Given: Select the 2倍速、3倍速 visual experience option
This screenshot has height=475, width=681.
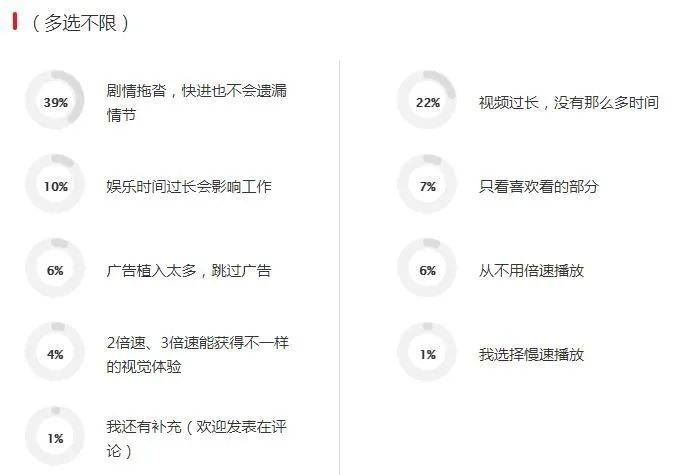Looking at the screenshot, I should click(x=202, y=354).
